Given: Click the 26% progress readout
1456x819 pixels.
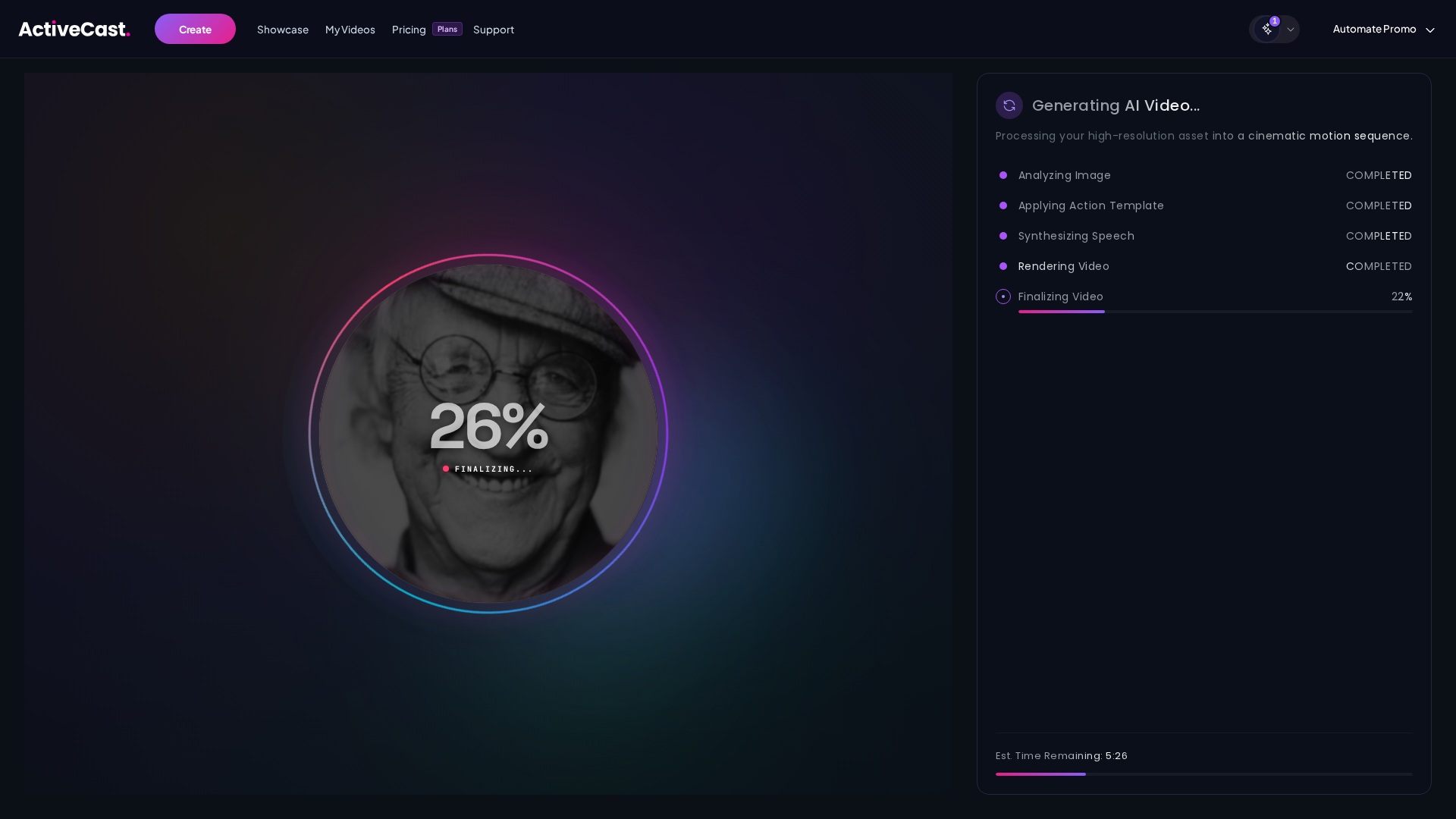Looking at the screenshot, I should click(489, 426).
